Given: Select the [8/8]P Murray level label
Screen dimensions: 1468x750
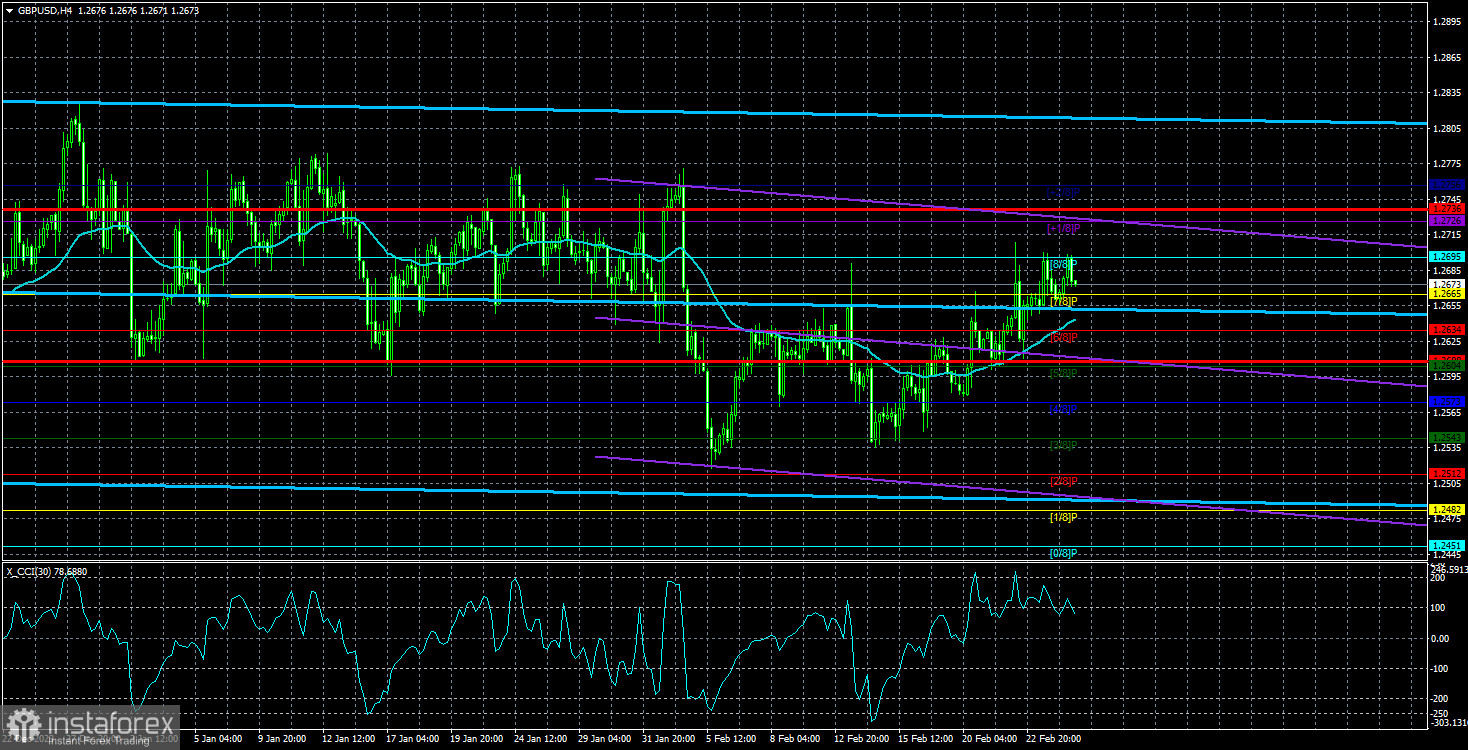Looking at the screenshot, I should click(1063, 265).
